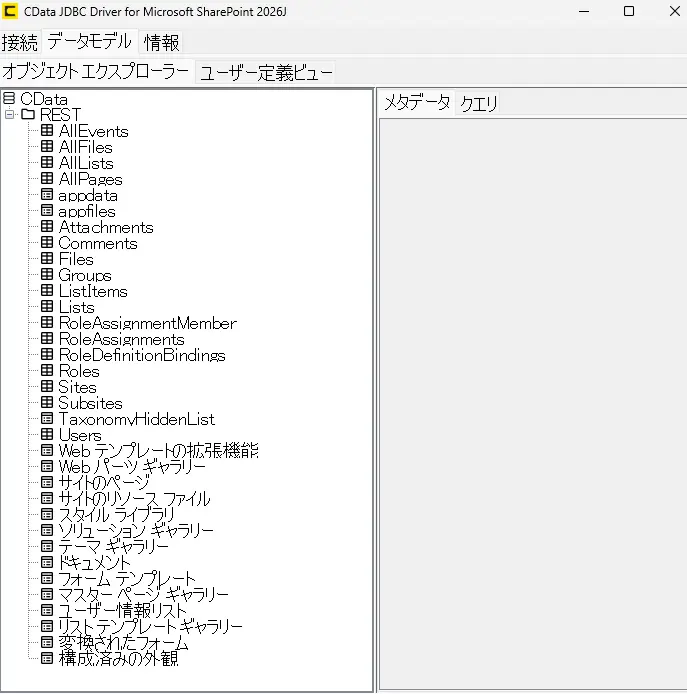The height and width of the screenshot is (694, 687).
Task: Select the フォーム テンプレート entry
Action: (x=127, y=578)
